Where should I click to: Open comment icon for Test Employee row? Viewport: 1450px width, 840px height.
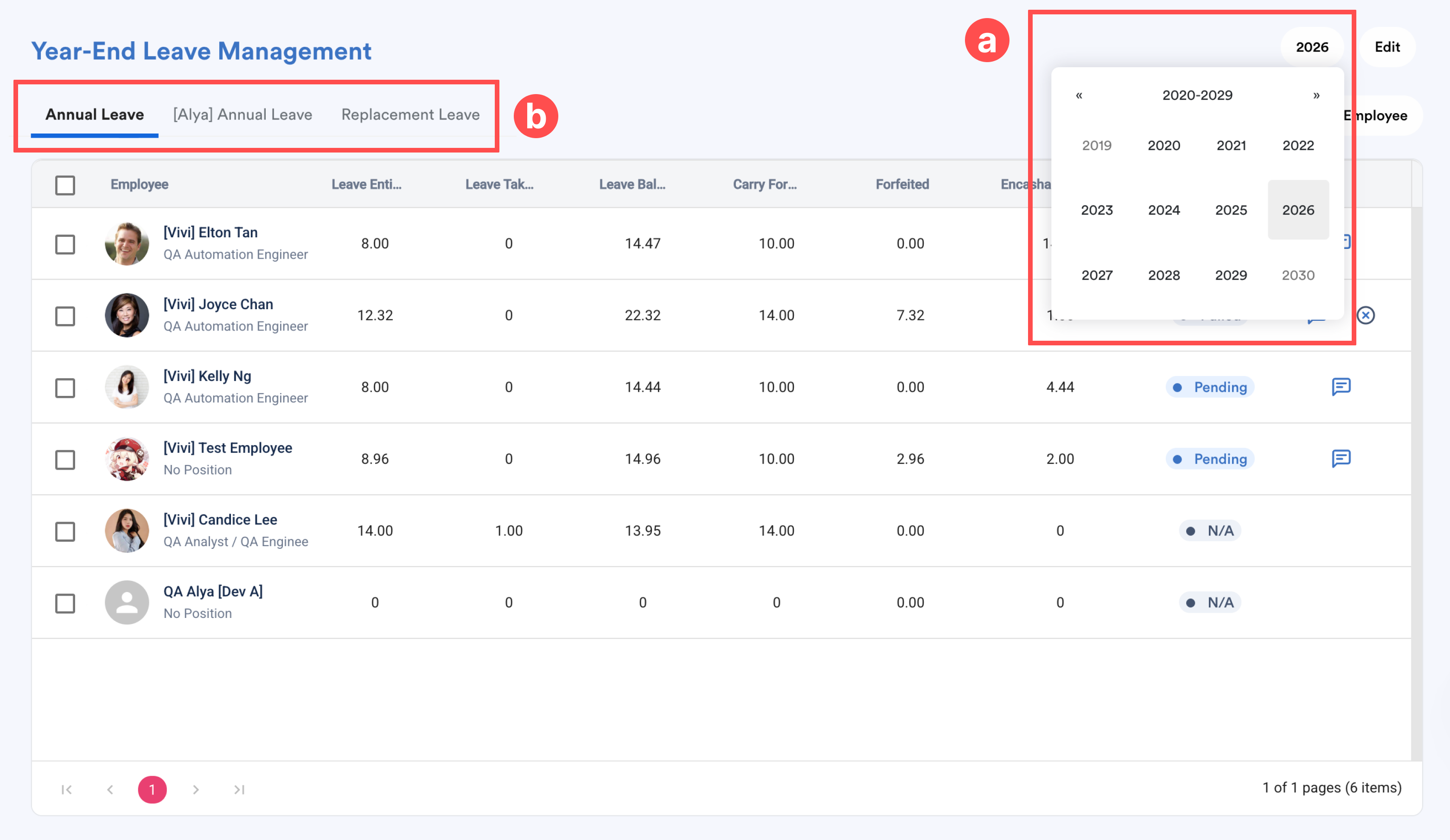click(x=1341, y=458)
